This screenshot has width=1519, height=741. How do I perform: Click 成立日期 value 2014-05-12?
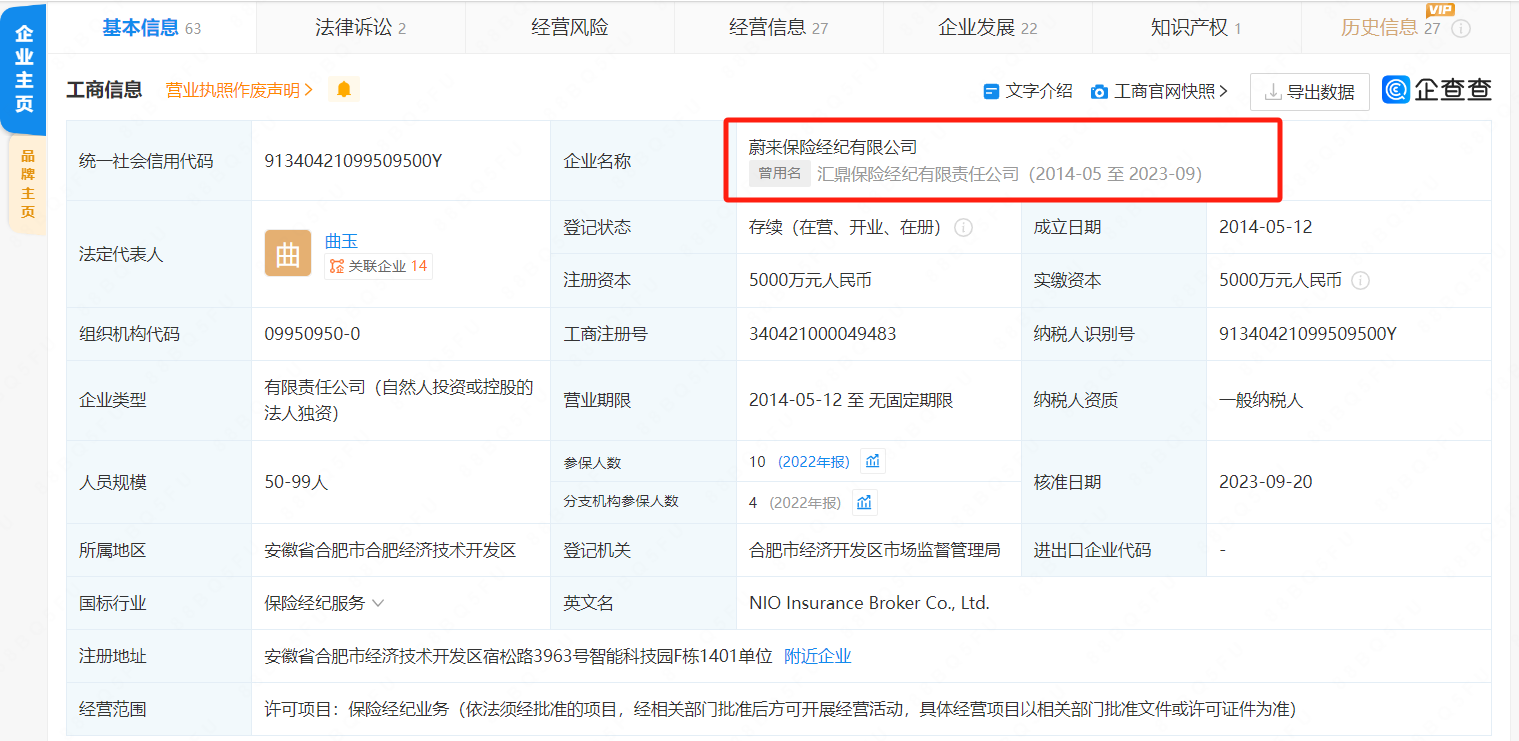[x=1265, y=227]
